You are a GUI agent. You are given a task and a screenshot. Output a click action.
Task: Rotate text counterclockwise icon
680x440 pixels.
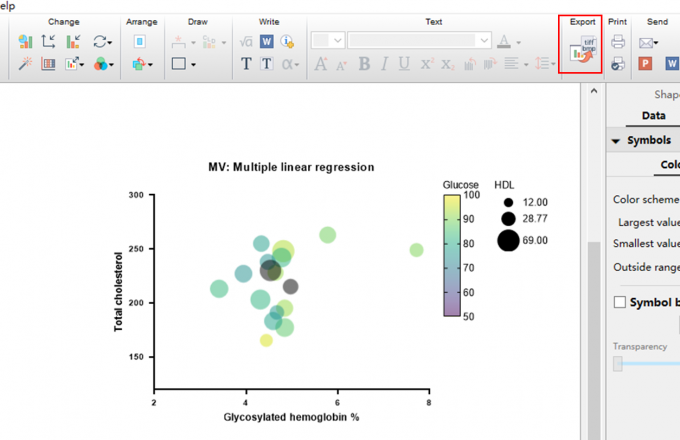470,64
